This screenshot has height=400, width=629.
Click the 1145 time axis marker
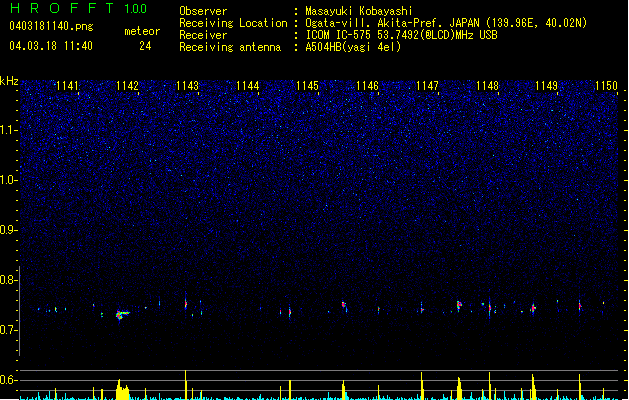pyautogui.click(x=307, y=86)
